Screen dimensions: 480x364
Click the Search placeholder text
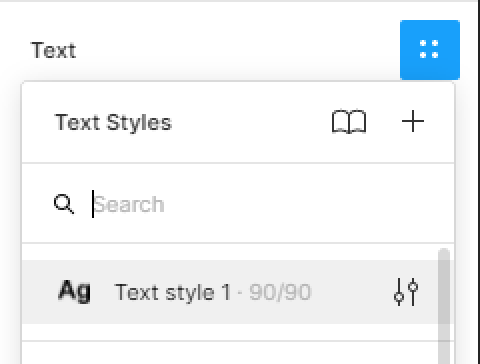pyautogui.click(x=129, y=204)
